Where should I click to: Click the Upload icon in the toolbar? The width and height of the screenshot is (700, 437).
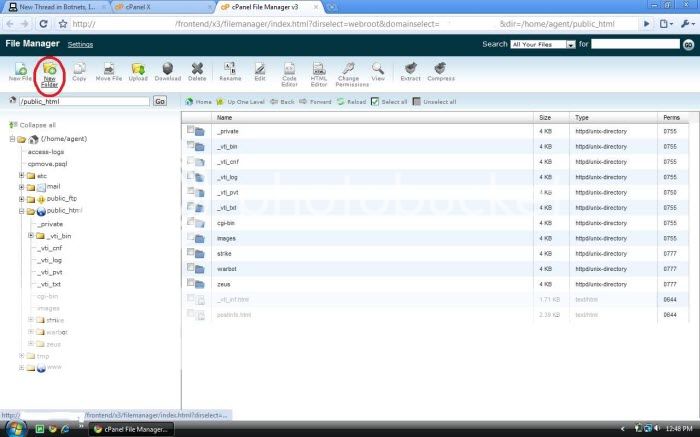pos(138,70)
